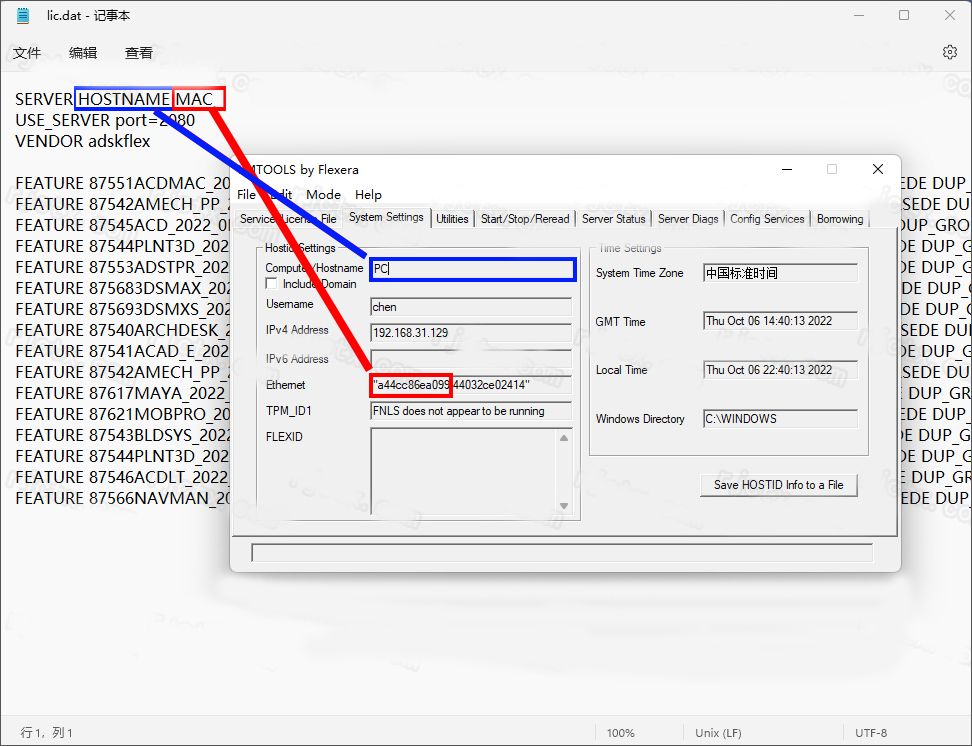The height and width of the screenshot is (746, 972).
Task: Click the FEATURE 87553ADSTPR line
Action: (123, 267)
